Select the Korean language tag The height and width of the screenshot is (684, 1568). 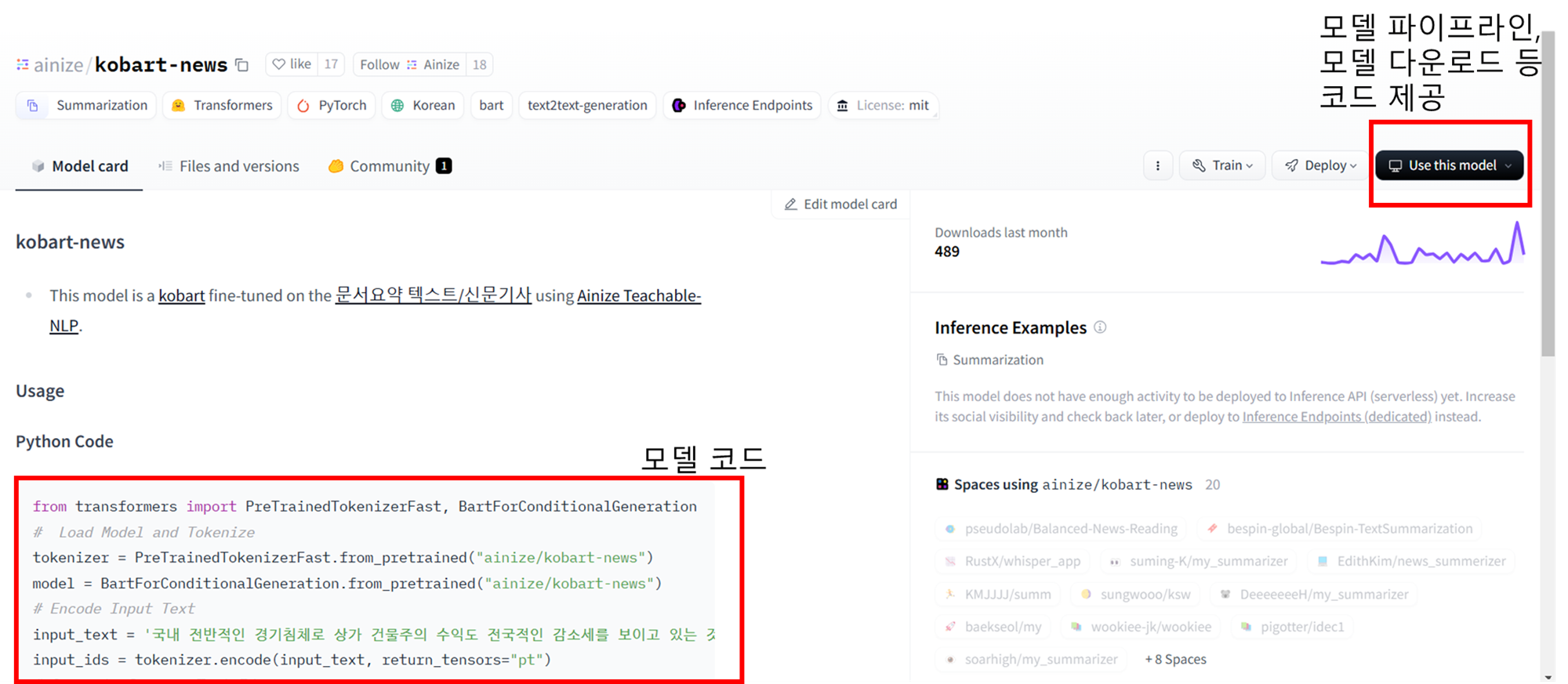[423, 105]
